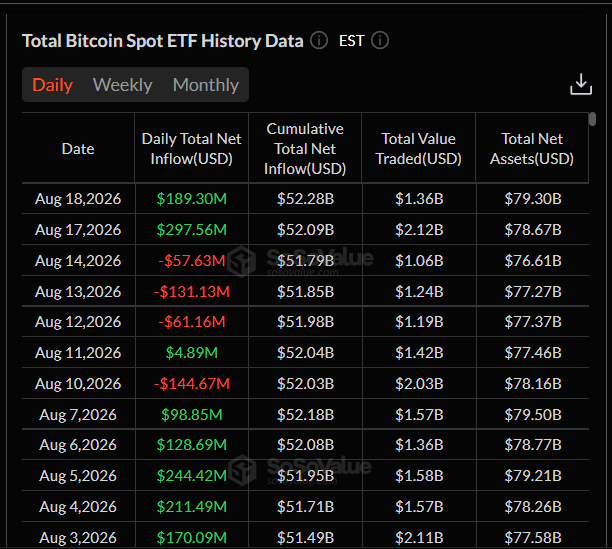
Task: Select the $1.58B traded value
Action: (x=419, y=476)
